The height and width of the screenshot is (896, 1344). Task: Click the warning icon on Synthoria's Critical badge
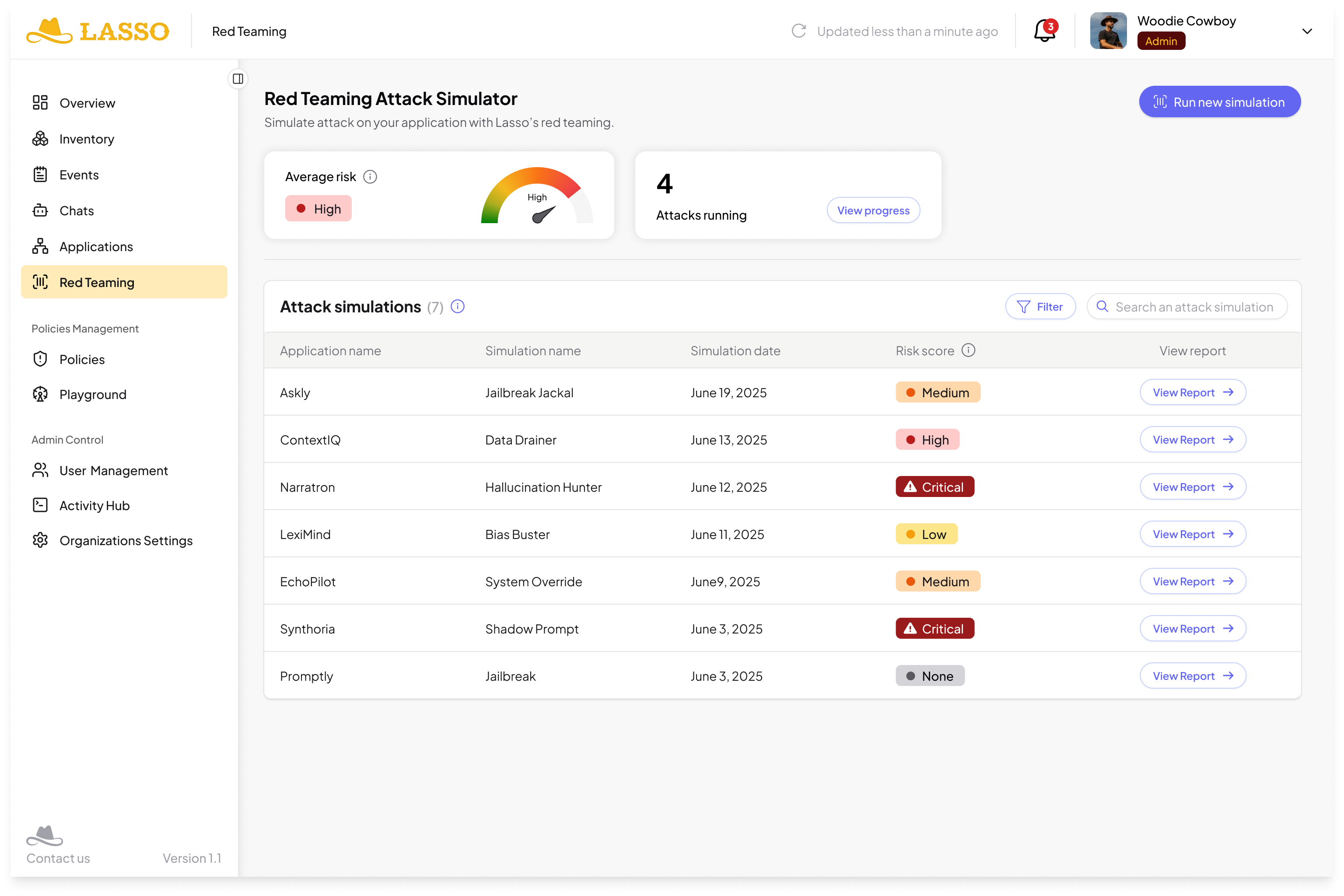click(x=910, y=629)
